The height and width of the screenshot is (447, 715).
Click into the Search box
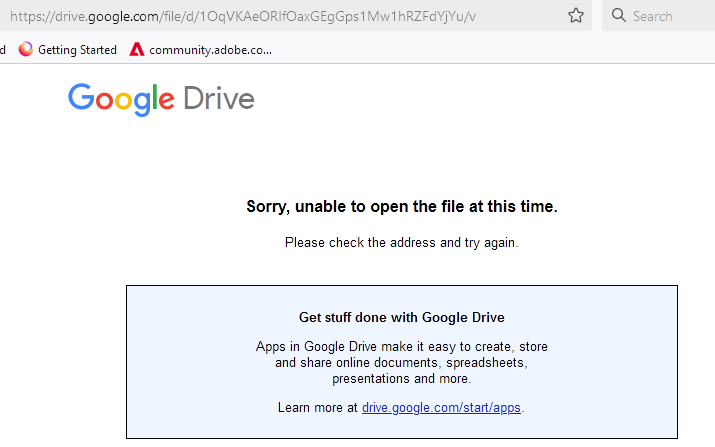(659, 16)
